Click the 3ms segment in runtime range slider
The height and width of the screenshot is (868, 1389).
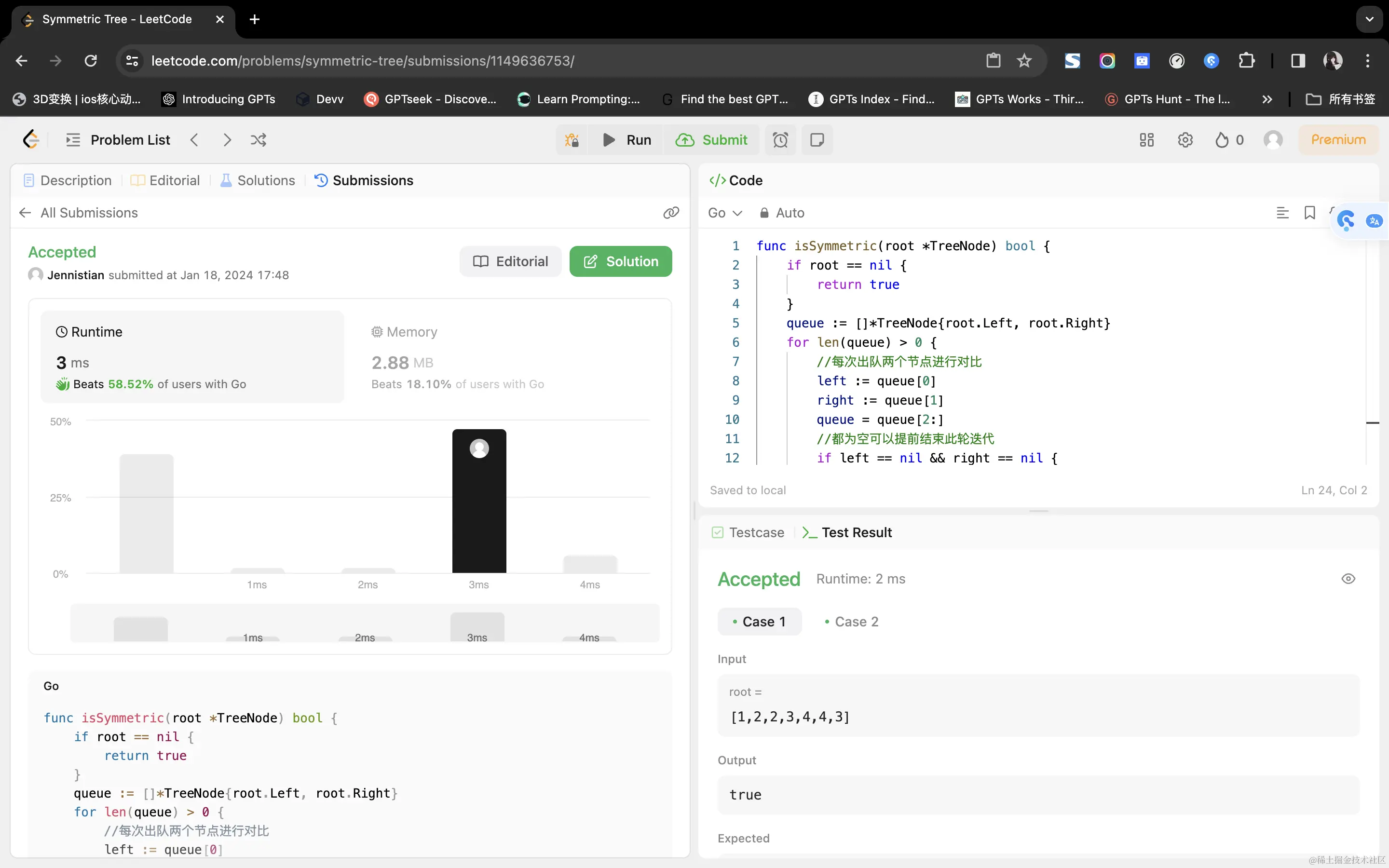pyautogui.click(x=477, y=628)
